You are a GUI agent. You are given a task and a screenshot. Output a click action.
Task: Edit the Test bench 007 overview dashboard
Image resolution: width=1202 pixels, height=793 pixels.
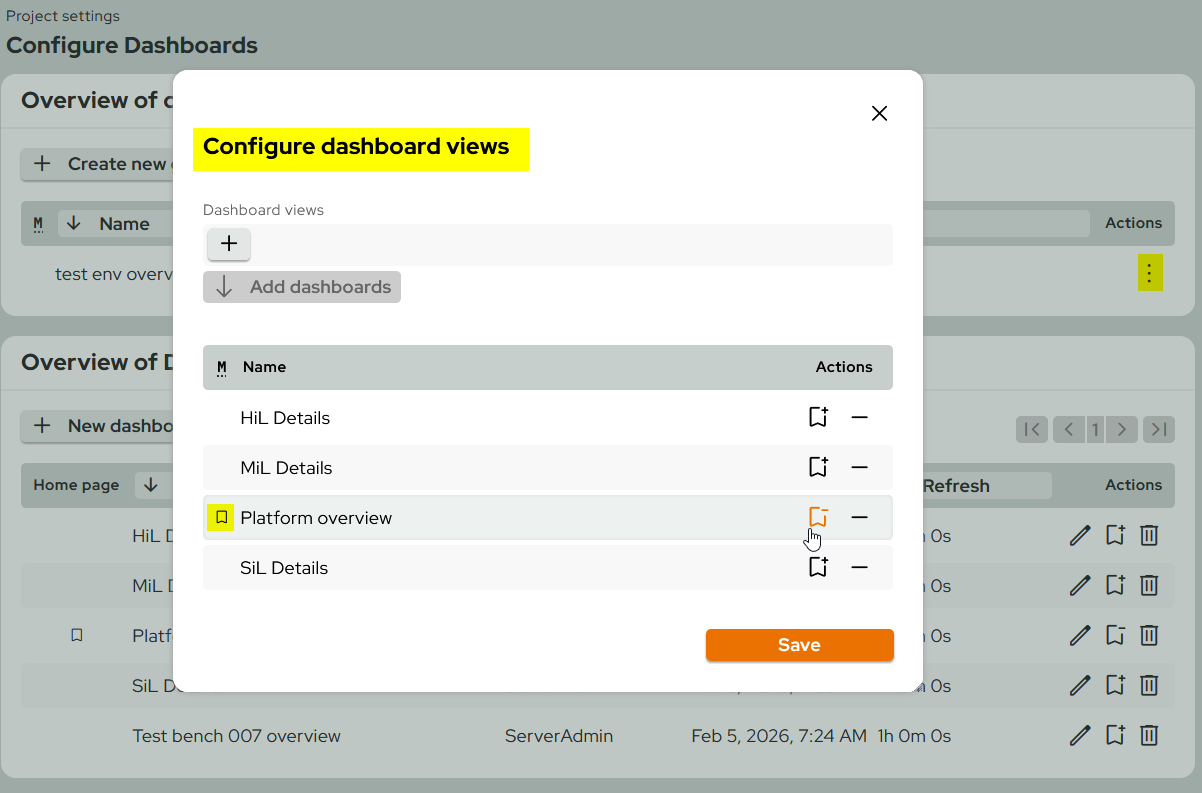click(1080, 735)
